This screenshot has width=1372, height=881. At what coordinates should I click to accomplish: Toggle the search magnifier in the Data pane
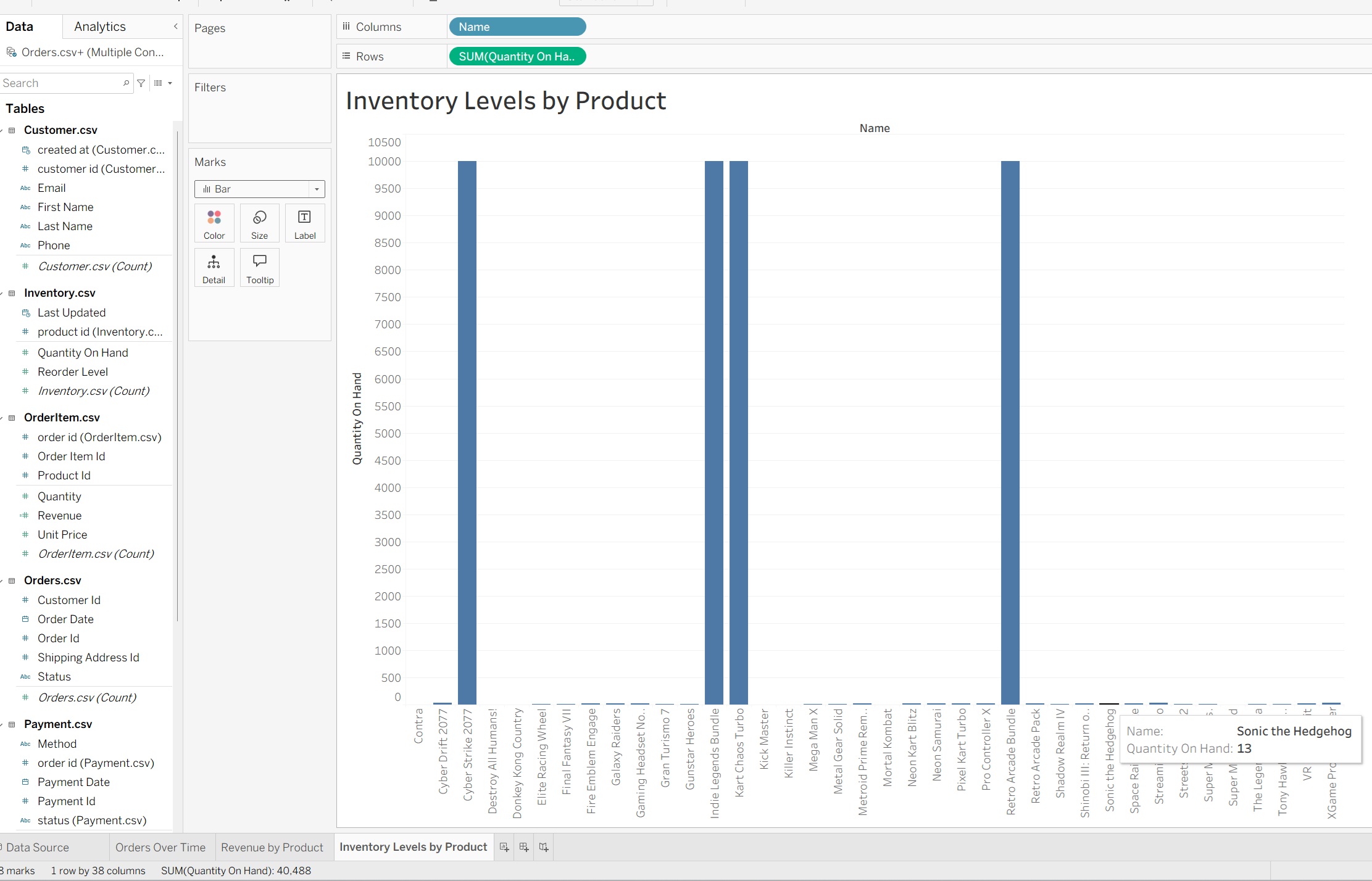click(126, 83)
